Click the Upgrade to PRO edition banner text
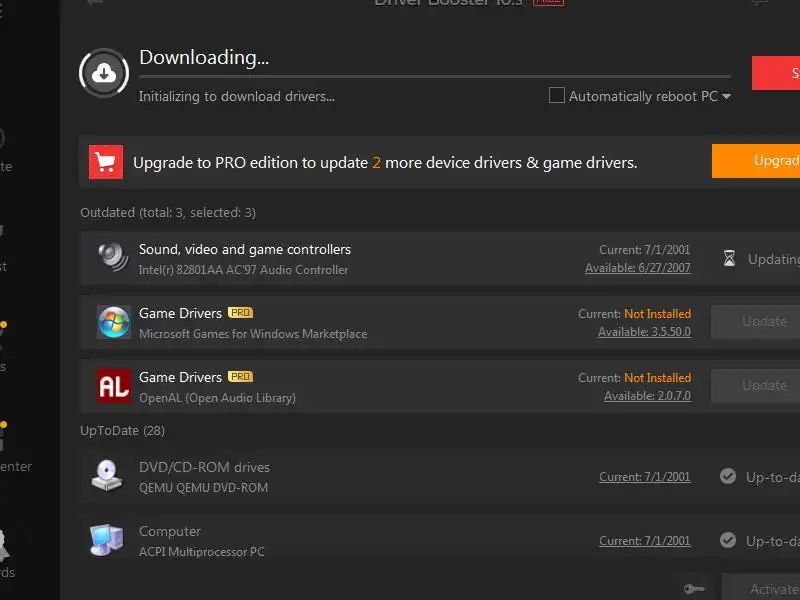Screen dimensions: 800x600 tap(385, 163)
